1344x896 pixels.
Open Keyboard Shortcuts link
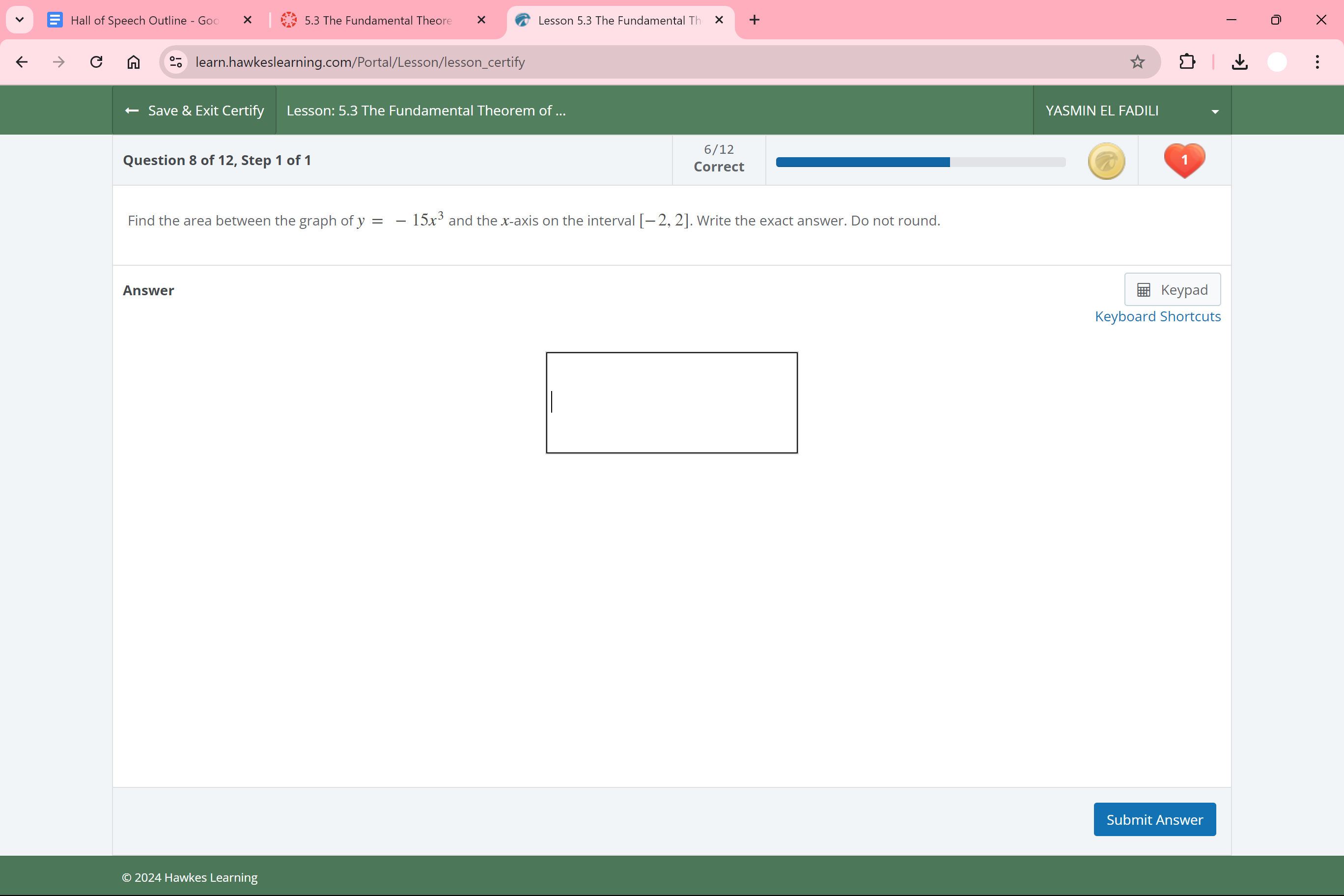(1157, 316)
